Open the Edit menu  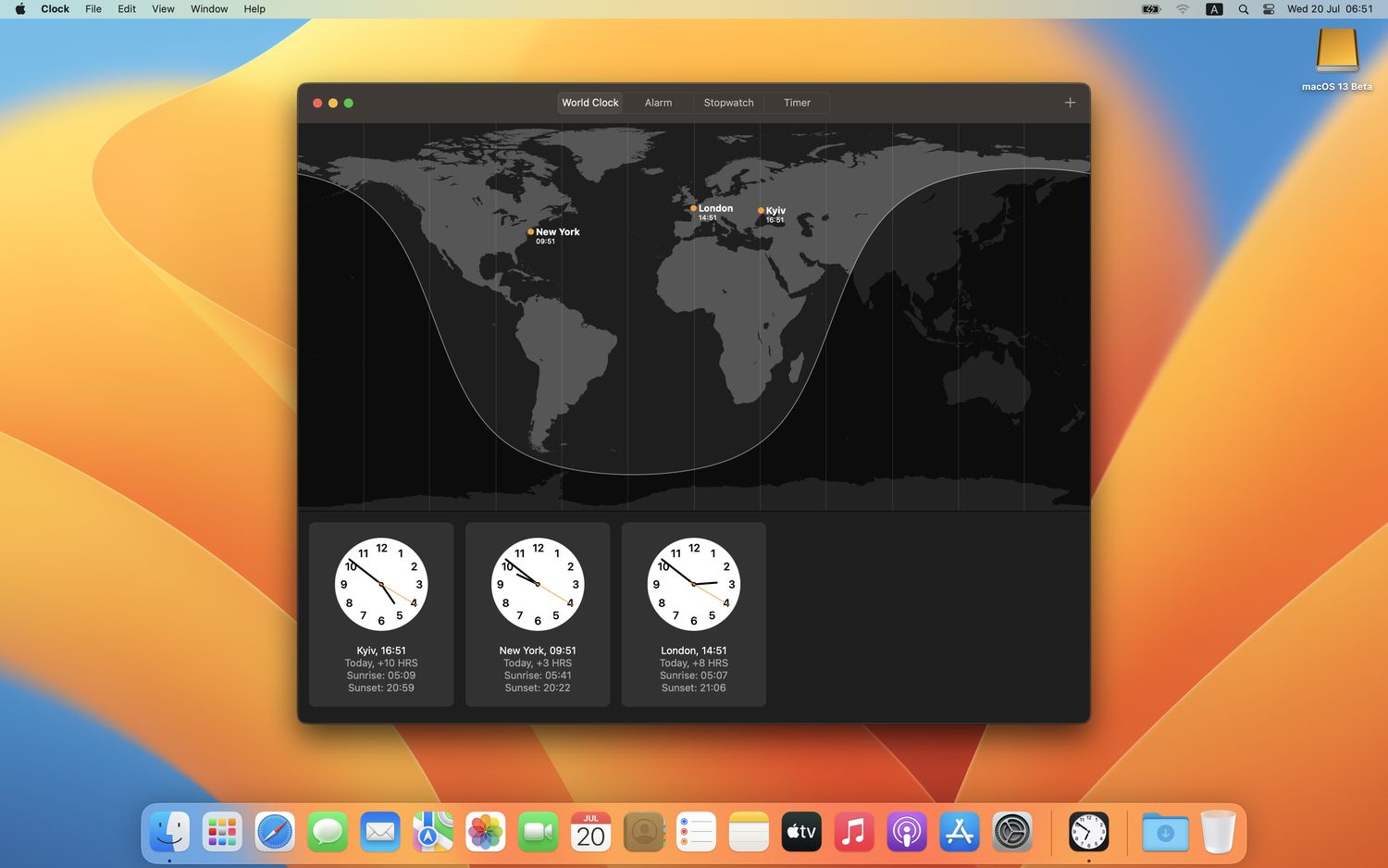pyautogui.click(x=127, y=9)
